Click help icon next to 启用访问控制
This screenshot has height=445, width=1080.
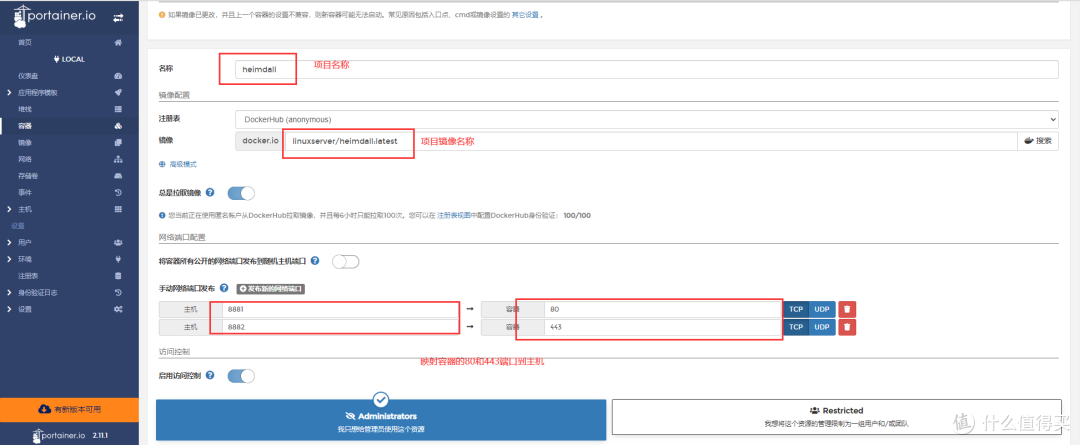tap(210, 375)
